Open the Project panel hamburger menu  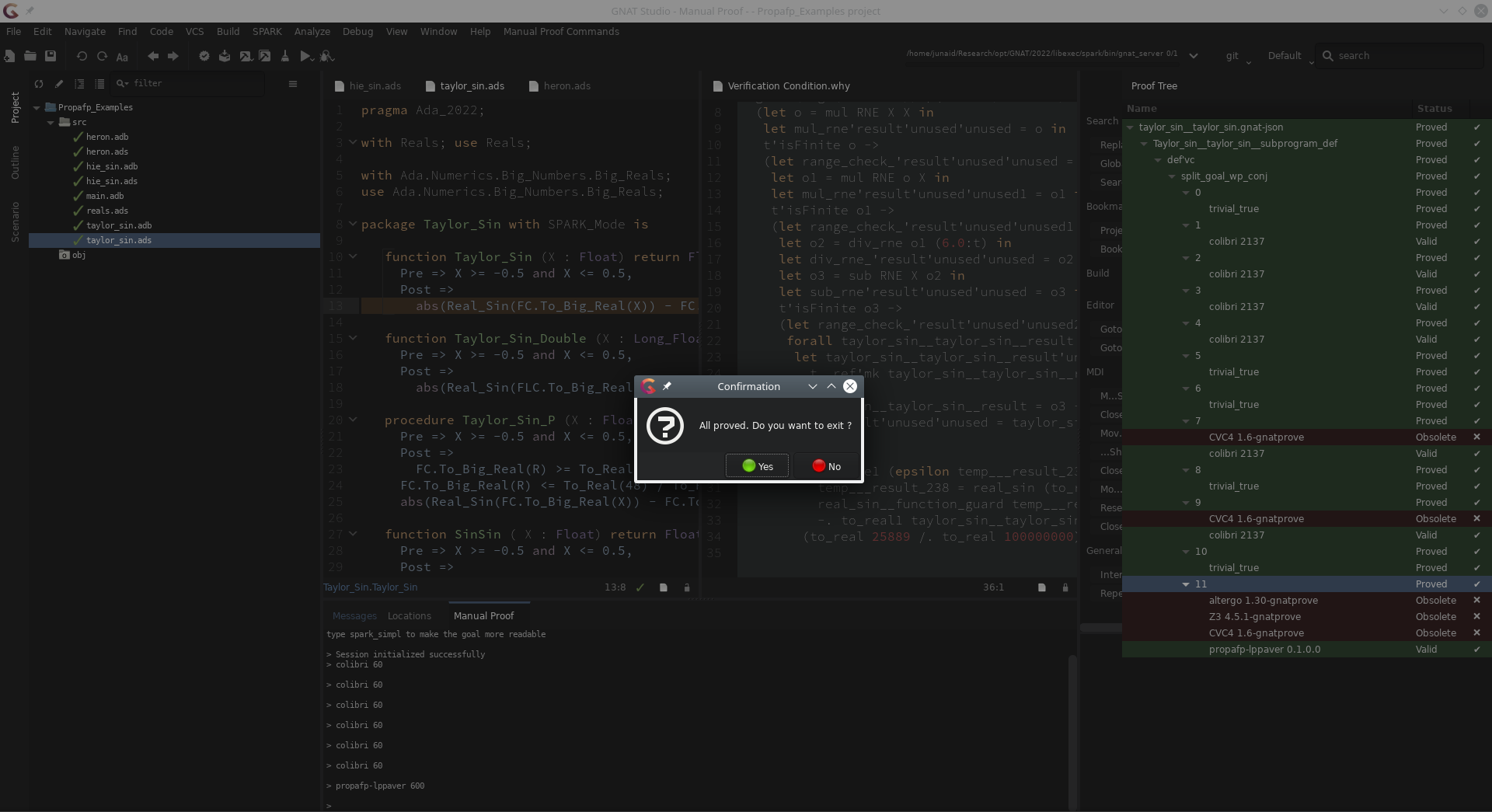tap(293, 83)
